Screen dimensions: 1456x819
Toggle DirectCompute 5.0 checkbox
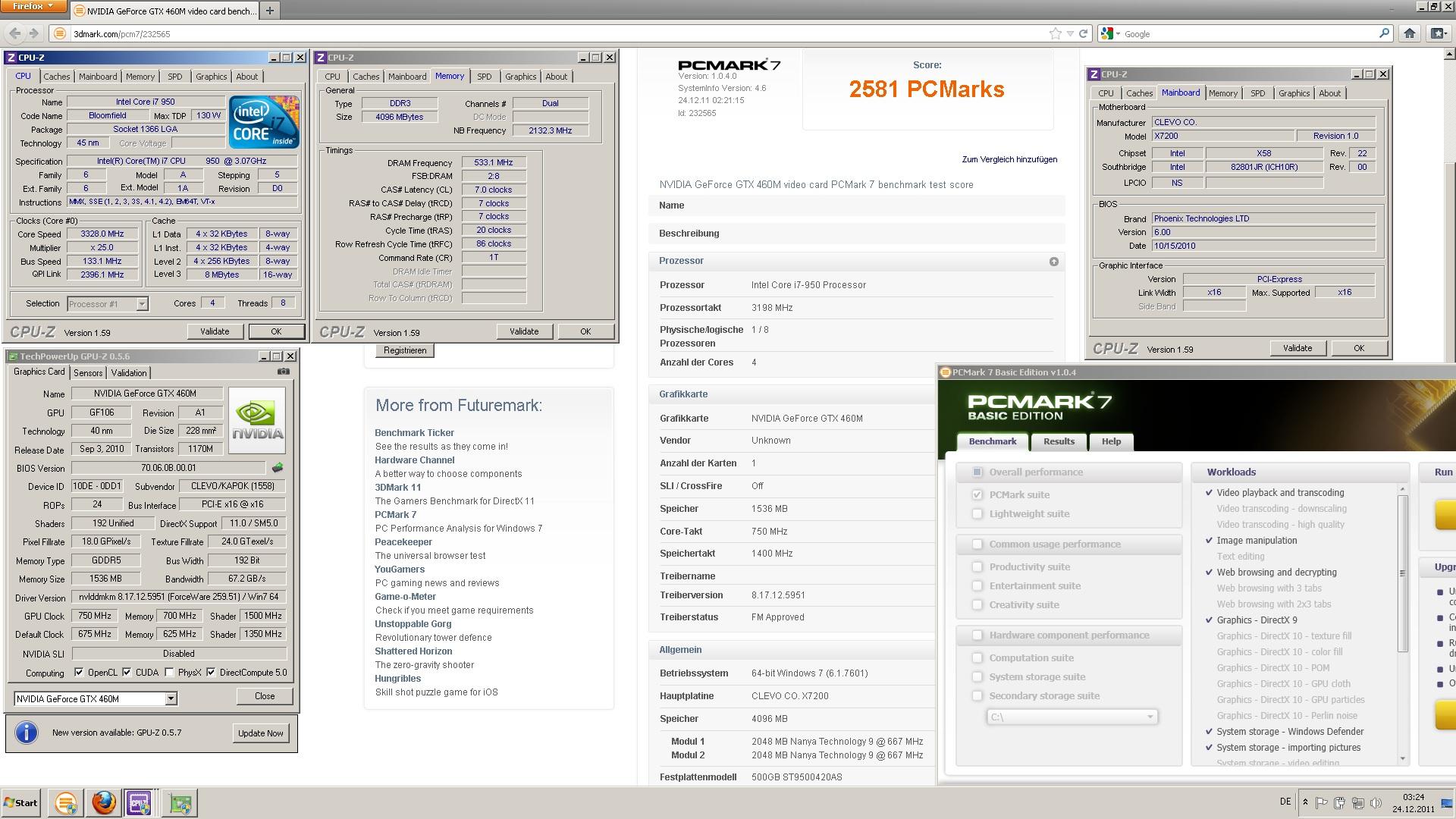(x=211, y=672)
